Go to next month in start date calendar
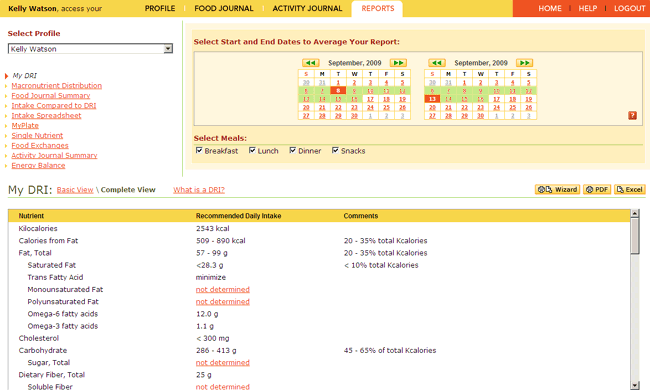Viewport: 650px width, 390px height. tap(398, 63)
